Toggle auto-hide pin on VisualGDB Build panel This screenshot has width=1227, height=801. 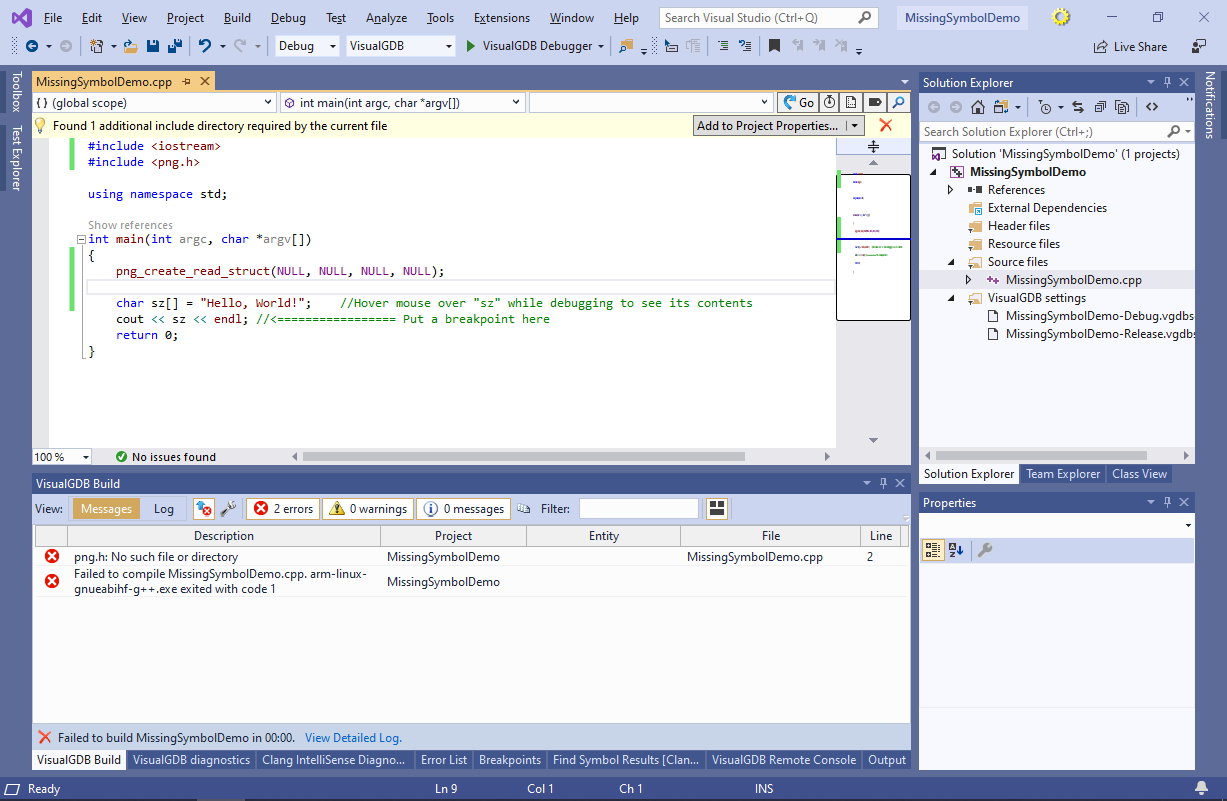coord(883,483)
